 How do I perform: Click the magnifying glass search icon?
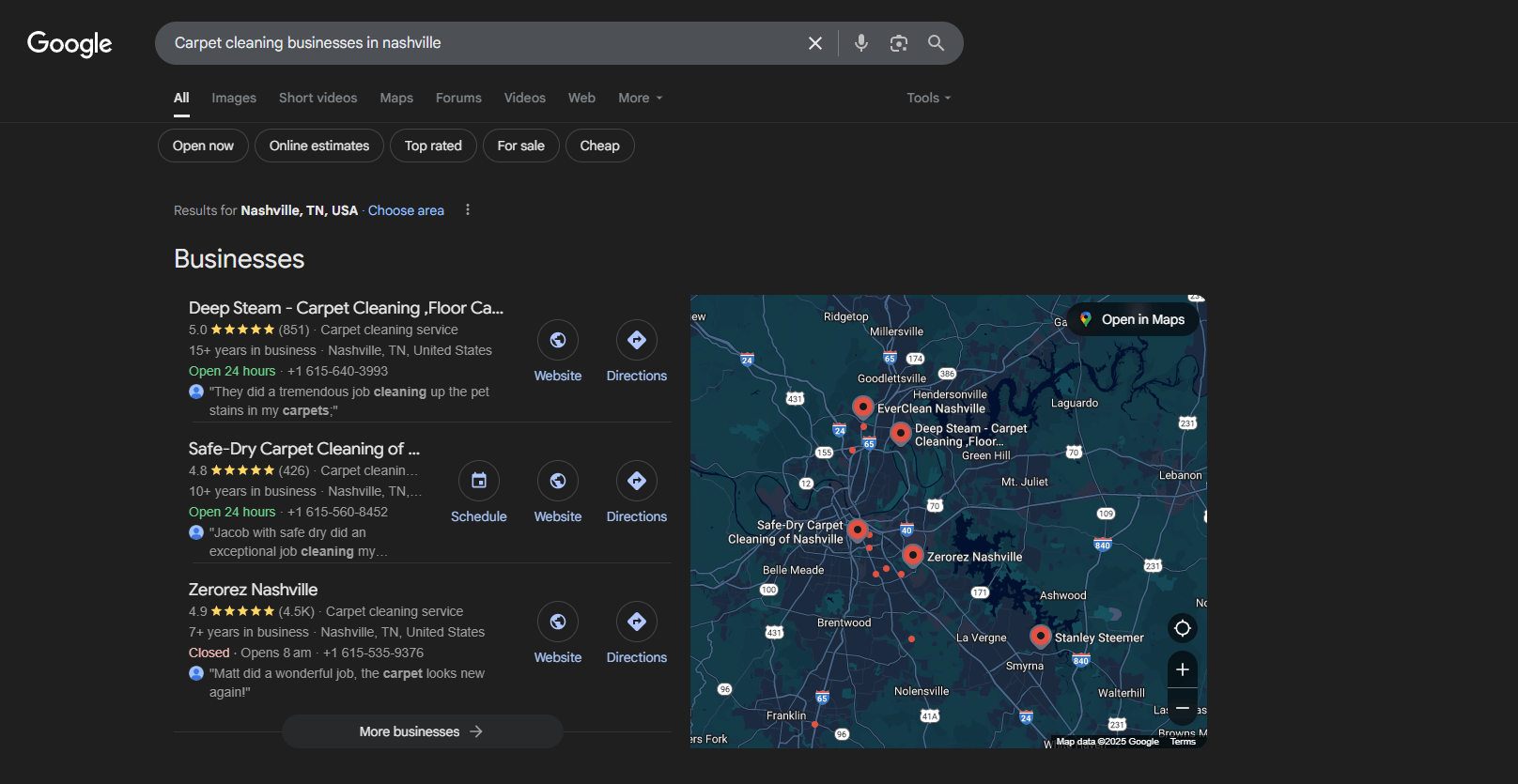pyautogui.click(x=936, y=43)
